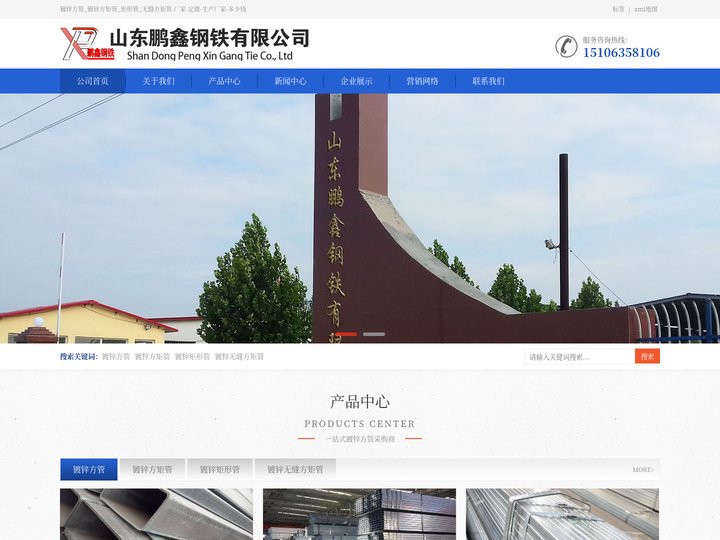Image resolution: width=720 pixels, height=540 pixels.
Task: Select the 镀锌方矩管 product tab
Action: tap(152, 469)
